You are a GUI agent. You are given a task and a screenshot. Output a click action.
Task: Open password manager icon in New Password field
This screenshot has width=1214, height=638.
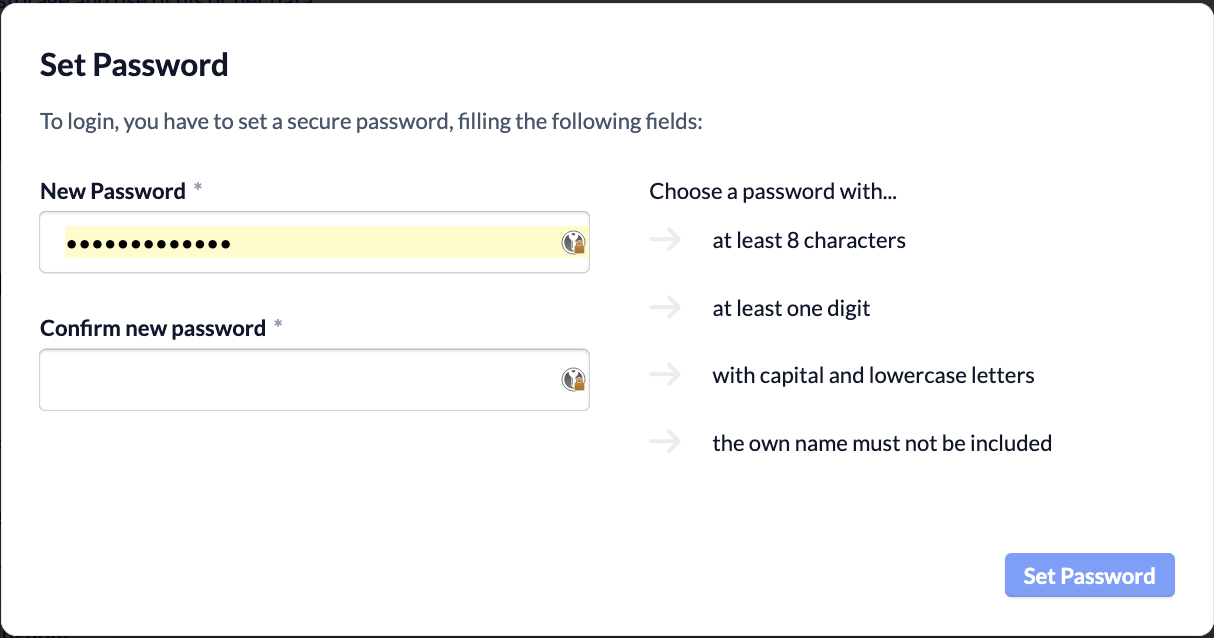574,242
